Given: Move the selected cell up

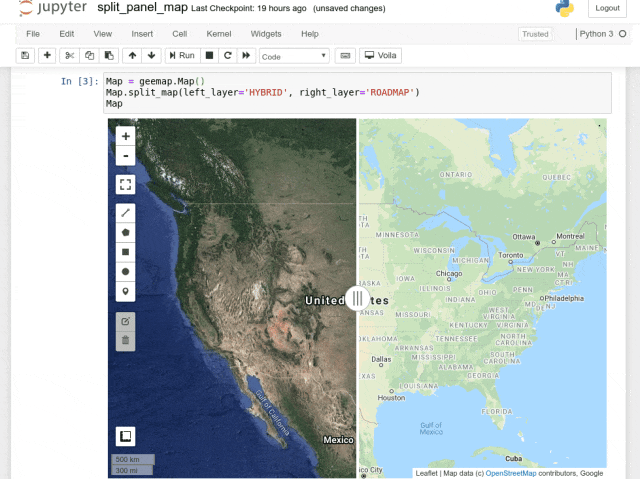Looking at the screenshot, I should pyautogui.click(x=131, y=56).
